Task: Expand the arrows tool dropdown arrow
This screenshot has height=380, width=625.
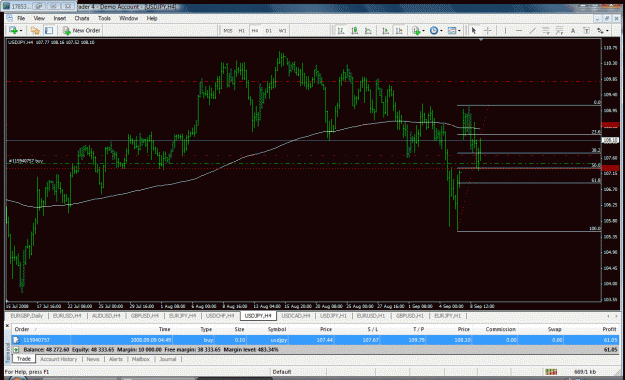Action: pos(607,31)
